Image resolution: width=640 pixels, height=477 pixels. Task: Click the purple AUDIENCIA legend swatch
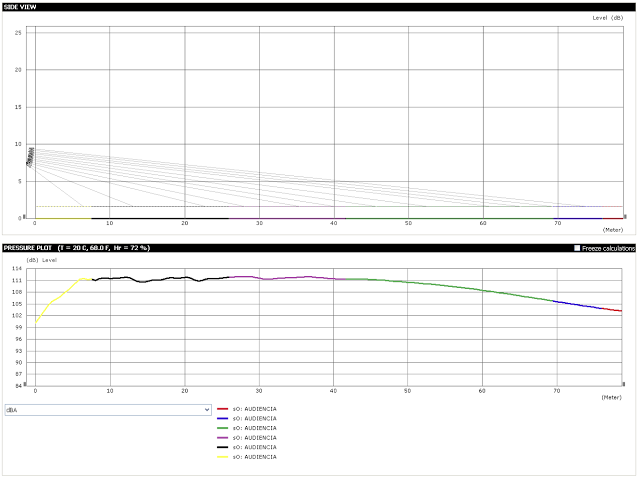point(222,437)
